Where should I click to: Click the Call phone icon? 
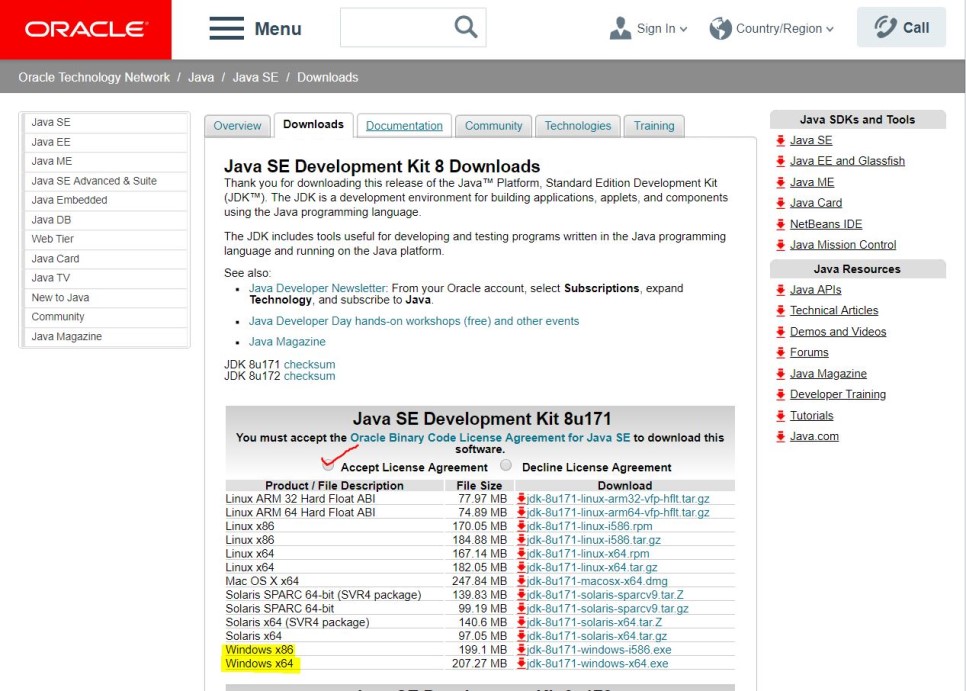885,27
